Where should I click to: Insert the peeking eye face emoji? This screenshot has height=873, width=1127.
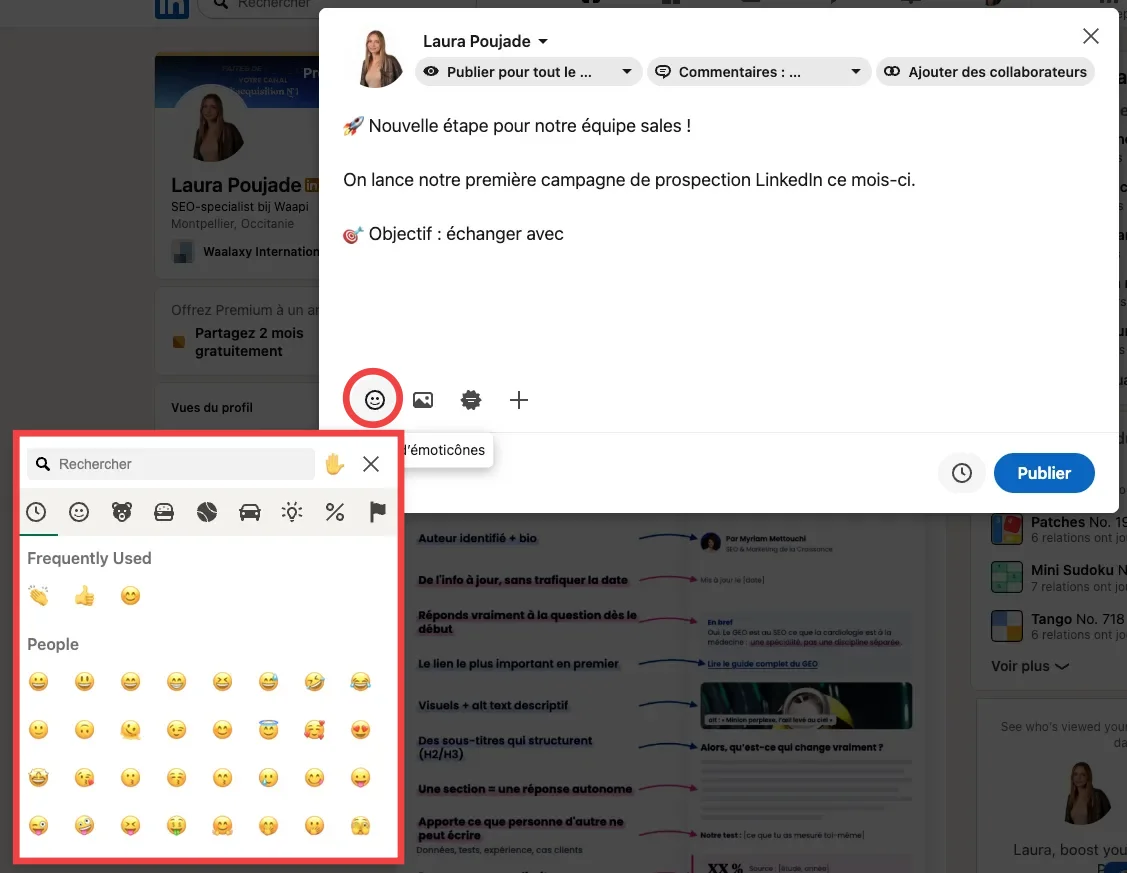pos(360,826)
